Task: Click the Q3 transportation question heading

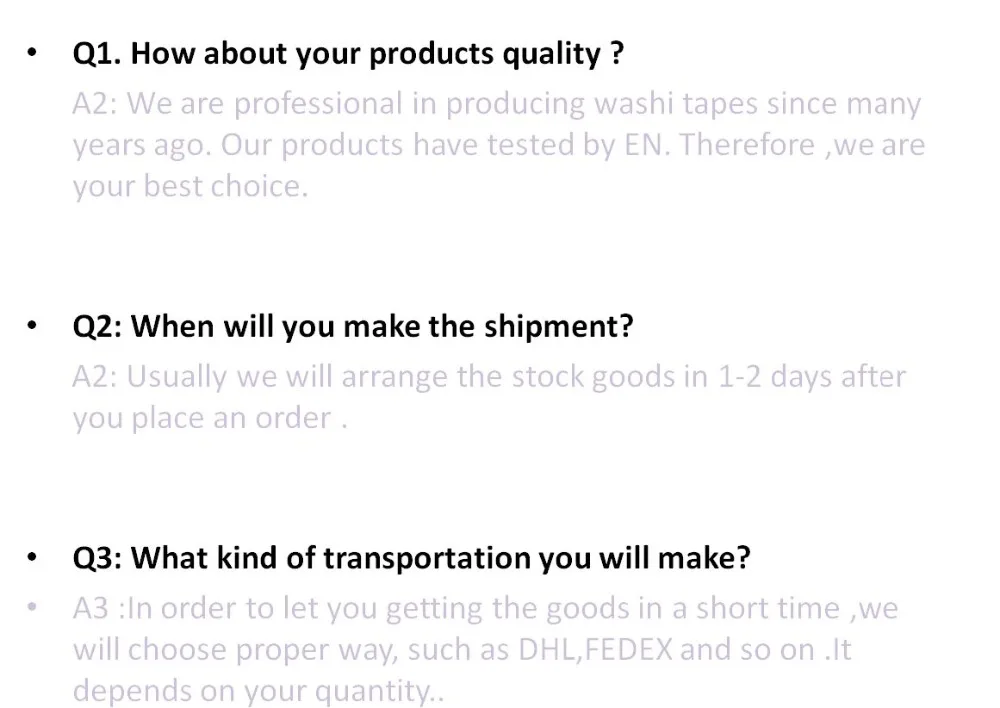Action: tap(411, 558)
